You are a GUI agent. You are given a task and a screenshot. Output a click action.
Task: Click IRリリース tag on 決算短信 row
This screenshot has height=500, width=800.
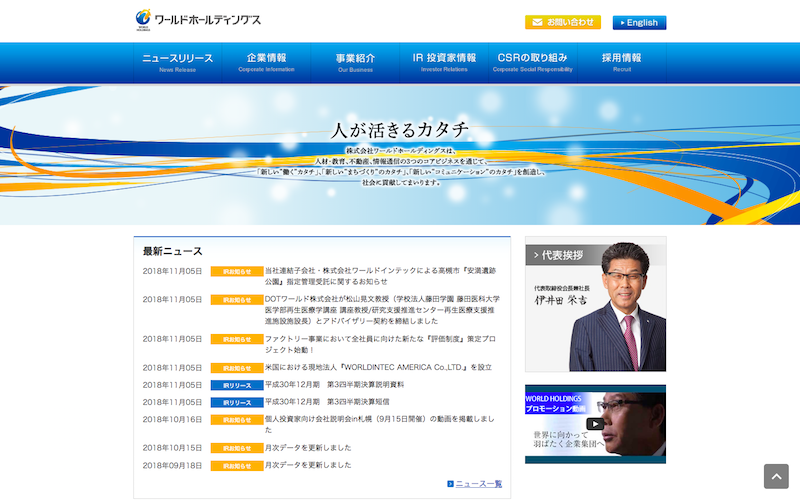(237, 403)
